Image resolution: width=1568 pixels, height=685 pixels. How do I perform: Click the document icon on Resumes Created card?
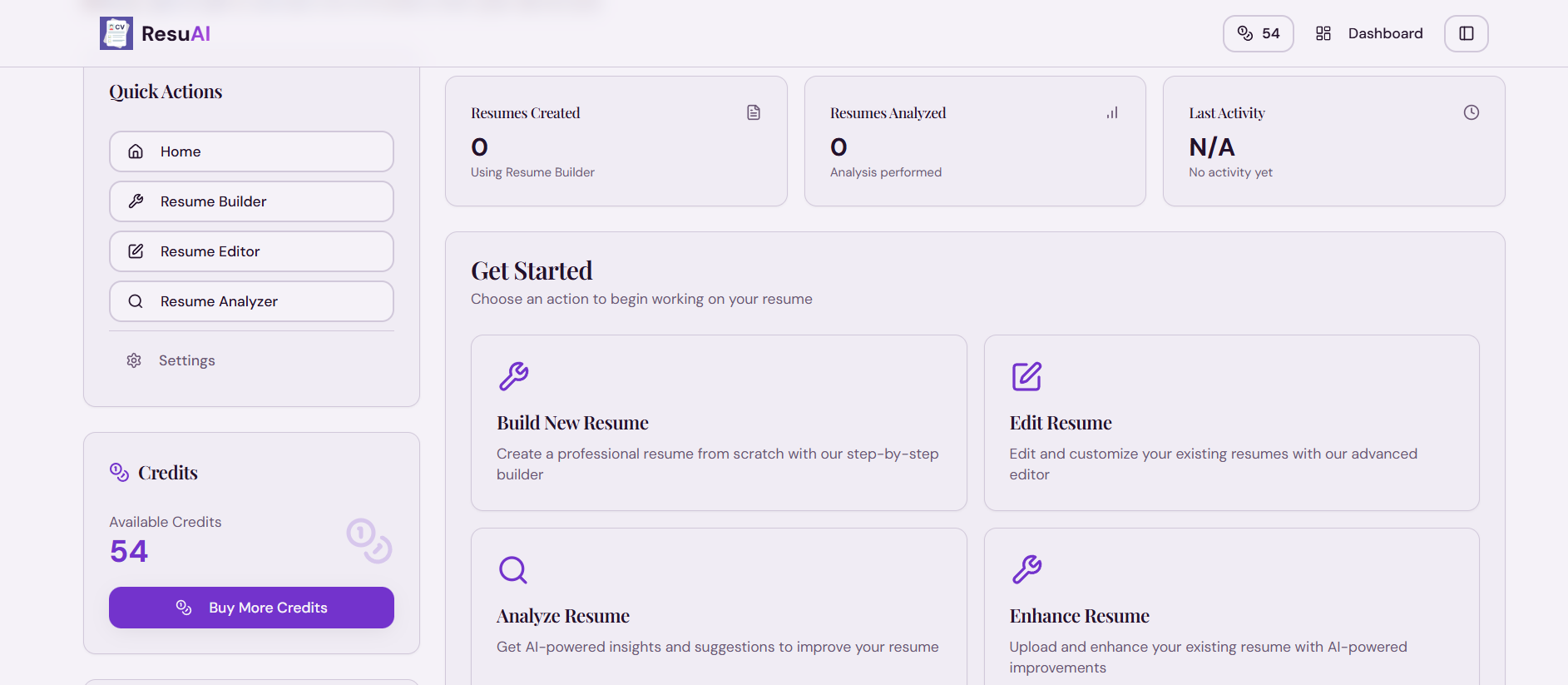click(754, 112)
